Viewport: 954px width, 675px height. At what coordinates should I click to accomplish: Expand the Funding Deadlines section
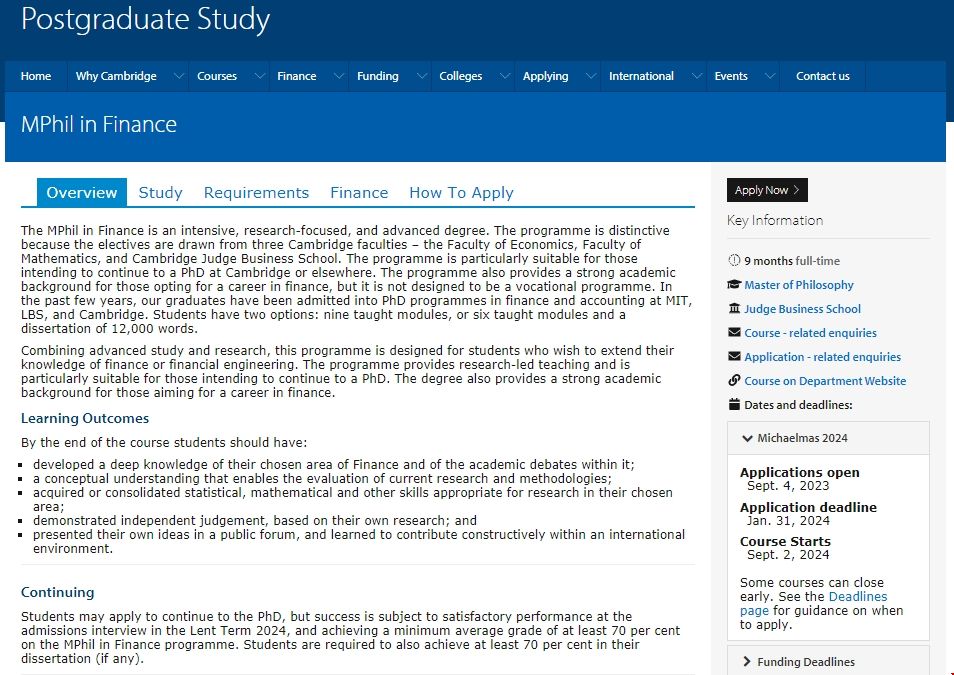(748, 662)
